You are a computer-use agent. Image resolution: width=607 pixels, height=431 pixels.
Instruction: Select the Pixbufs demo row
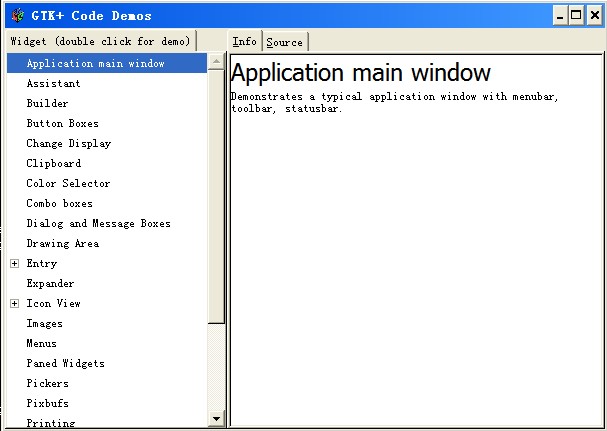(107, 404)
